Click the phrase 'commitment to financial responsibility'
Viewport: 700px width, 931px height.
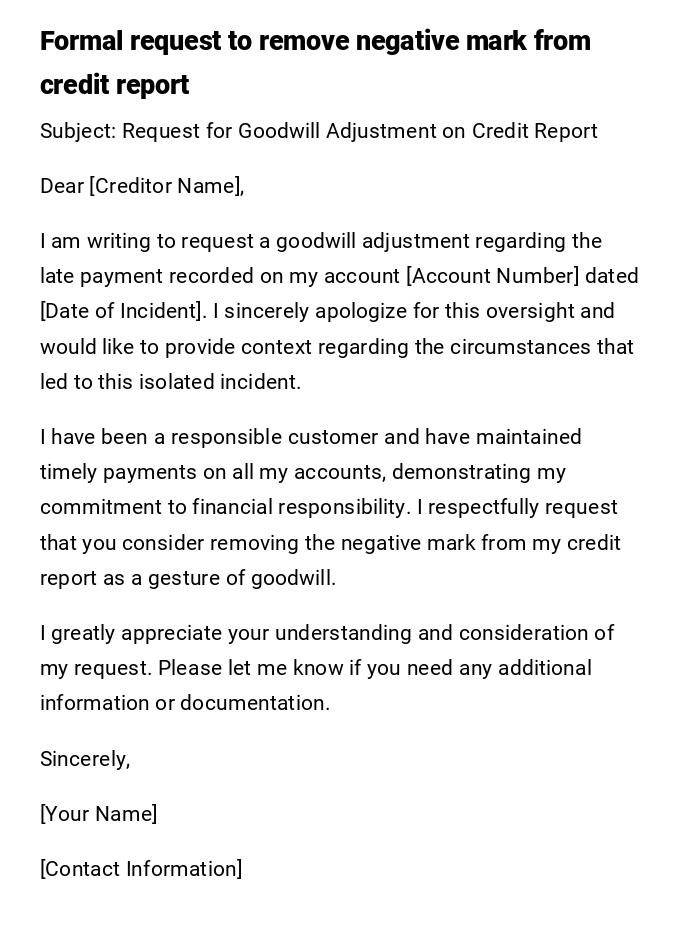[222, 507]
